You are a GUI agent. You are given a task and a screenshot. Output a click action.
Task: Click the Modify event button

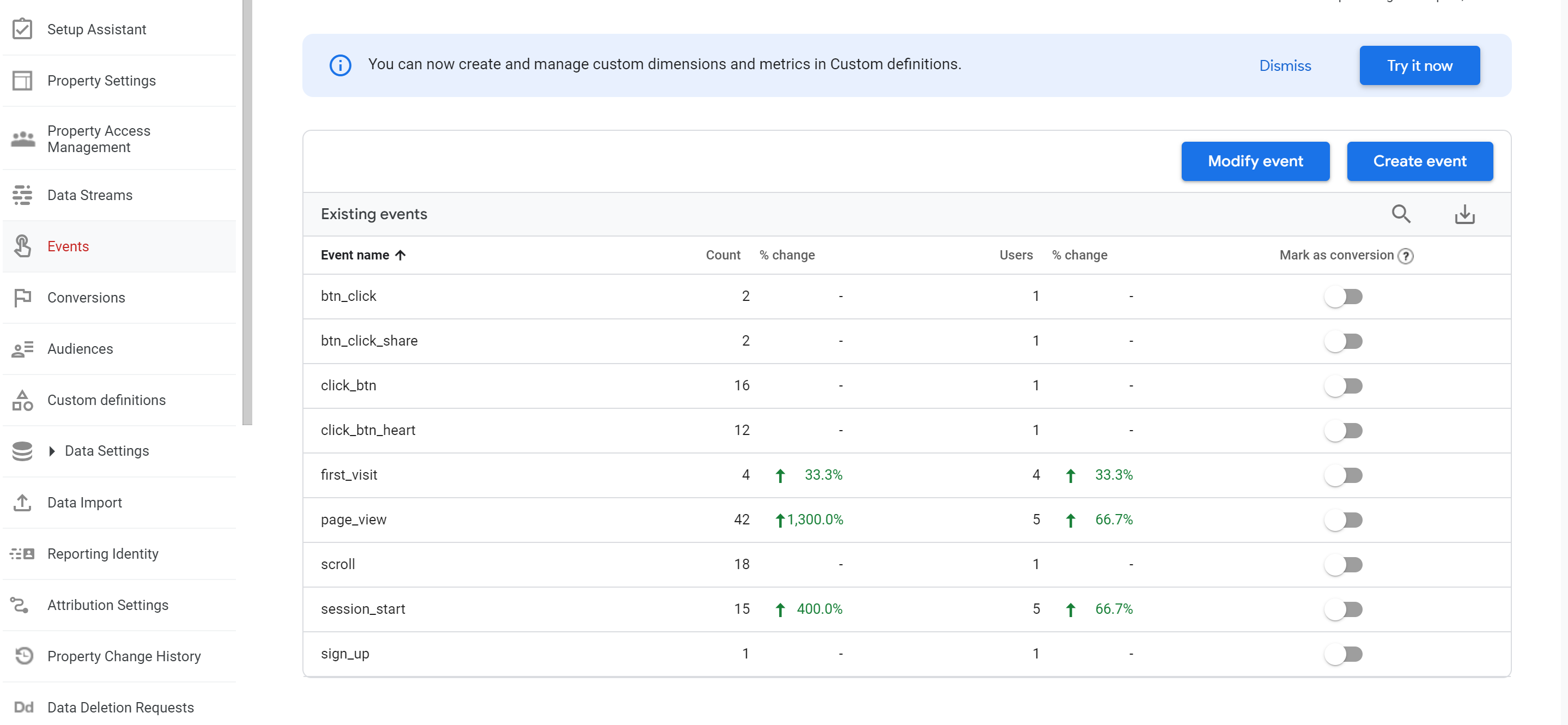click(x=1255, y=161)
